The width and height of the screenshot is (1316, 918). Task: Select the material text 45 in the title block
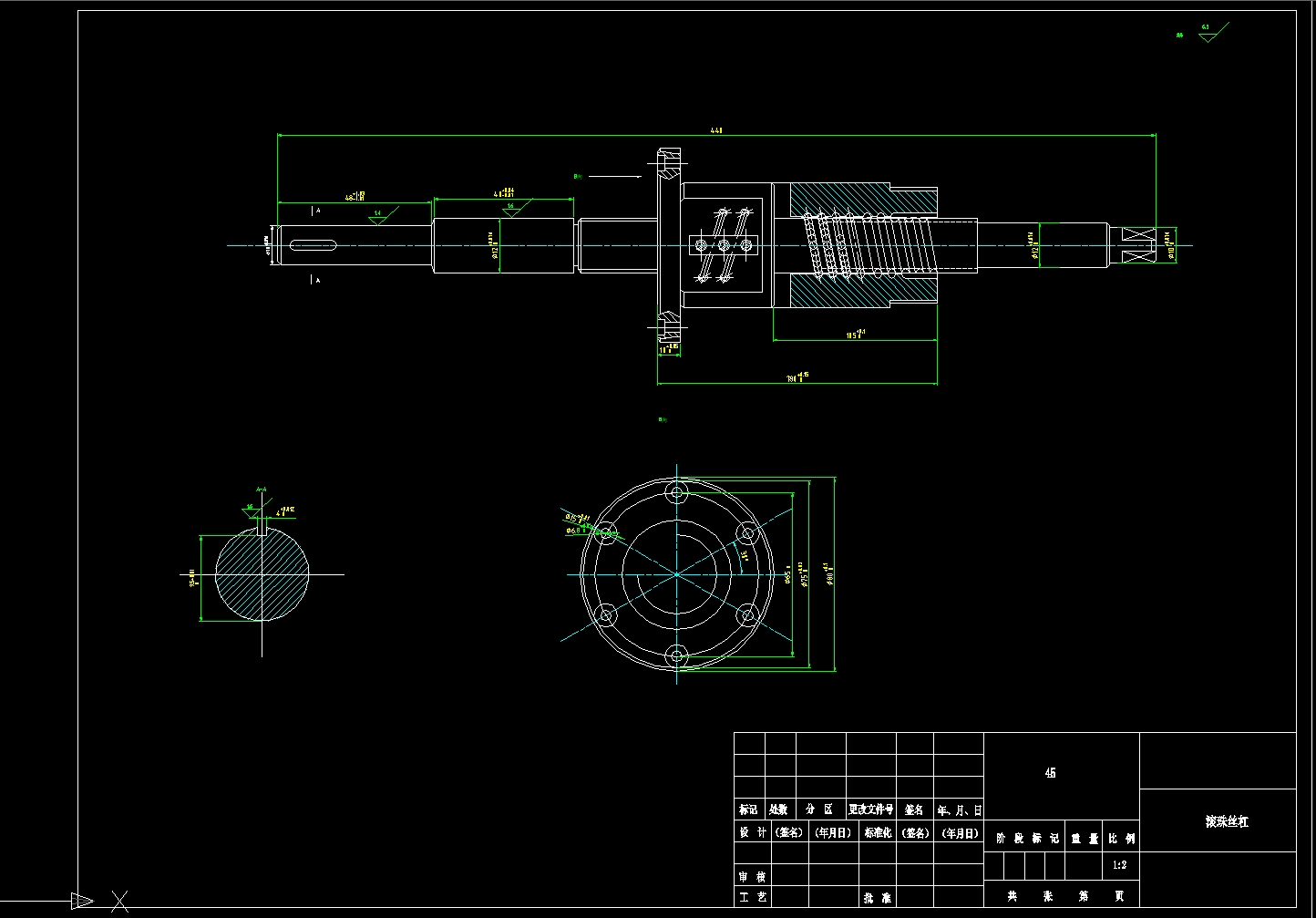click(x=1051, y=772)
